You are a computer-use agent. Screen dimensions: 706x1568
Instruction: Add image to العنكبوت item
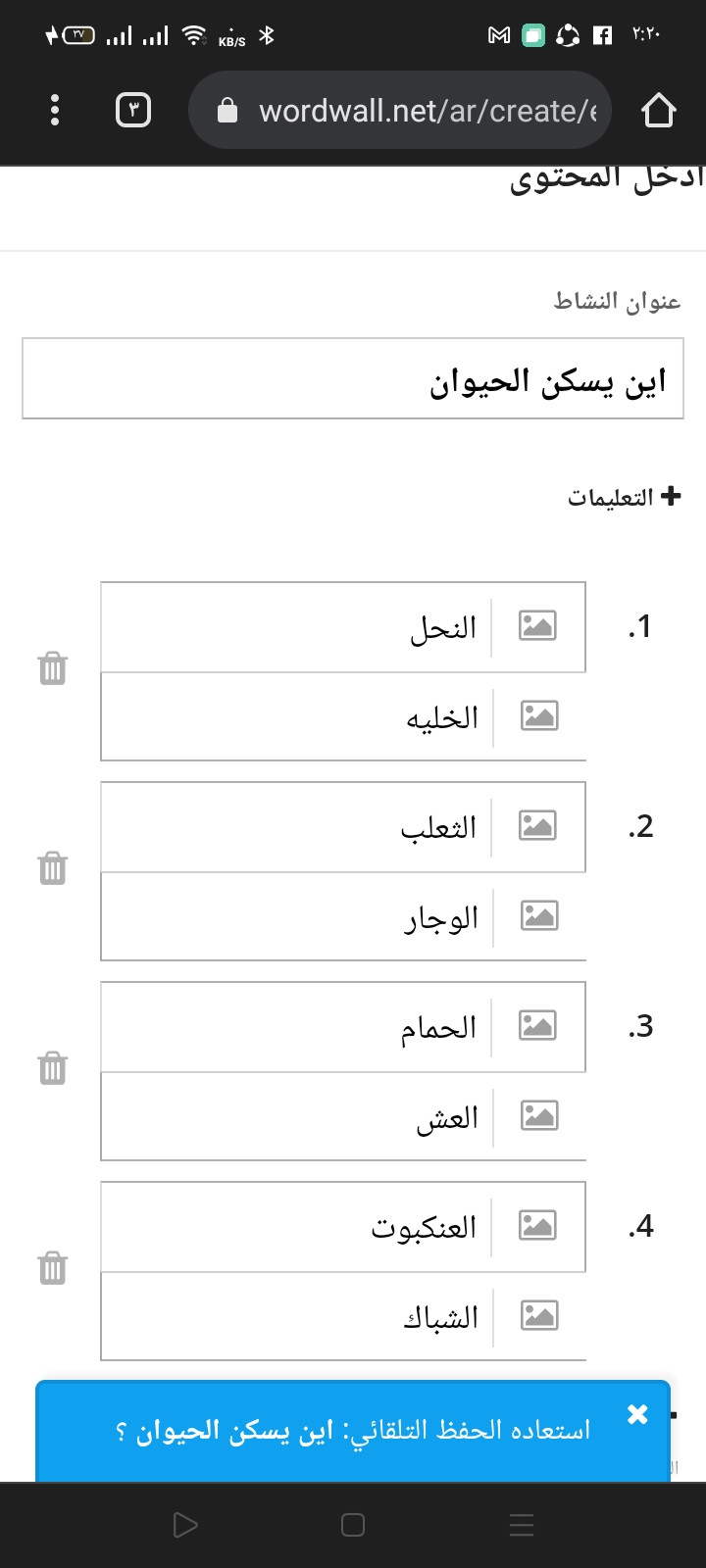pyautogui.click(x=537, y=1225)
